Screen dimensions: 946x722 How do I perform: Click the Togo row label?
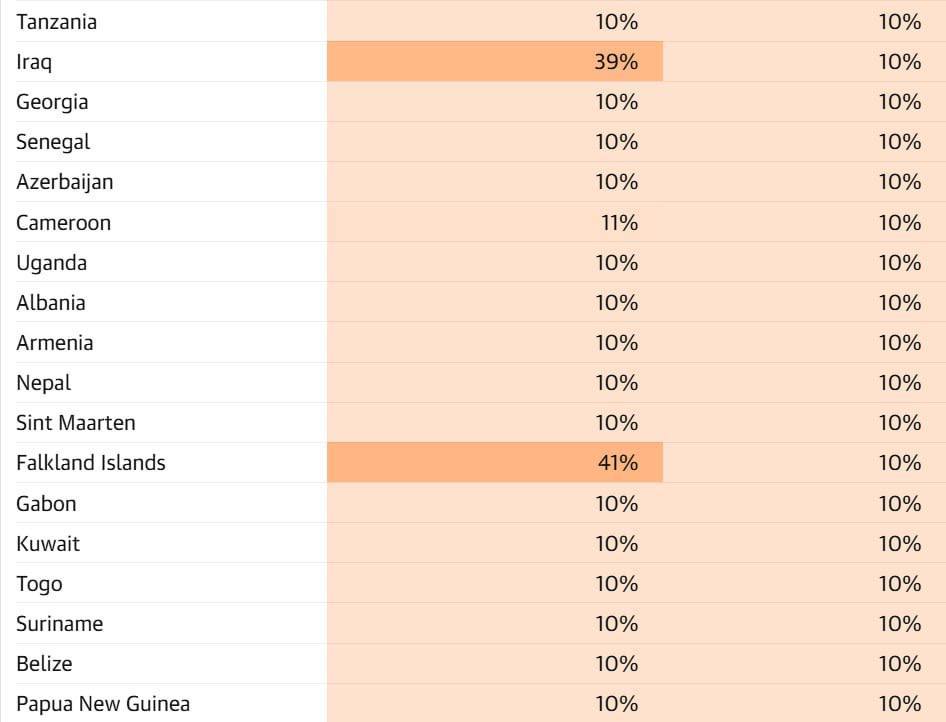click(x=39, y=584)
